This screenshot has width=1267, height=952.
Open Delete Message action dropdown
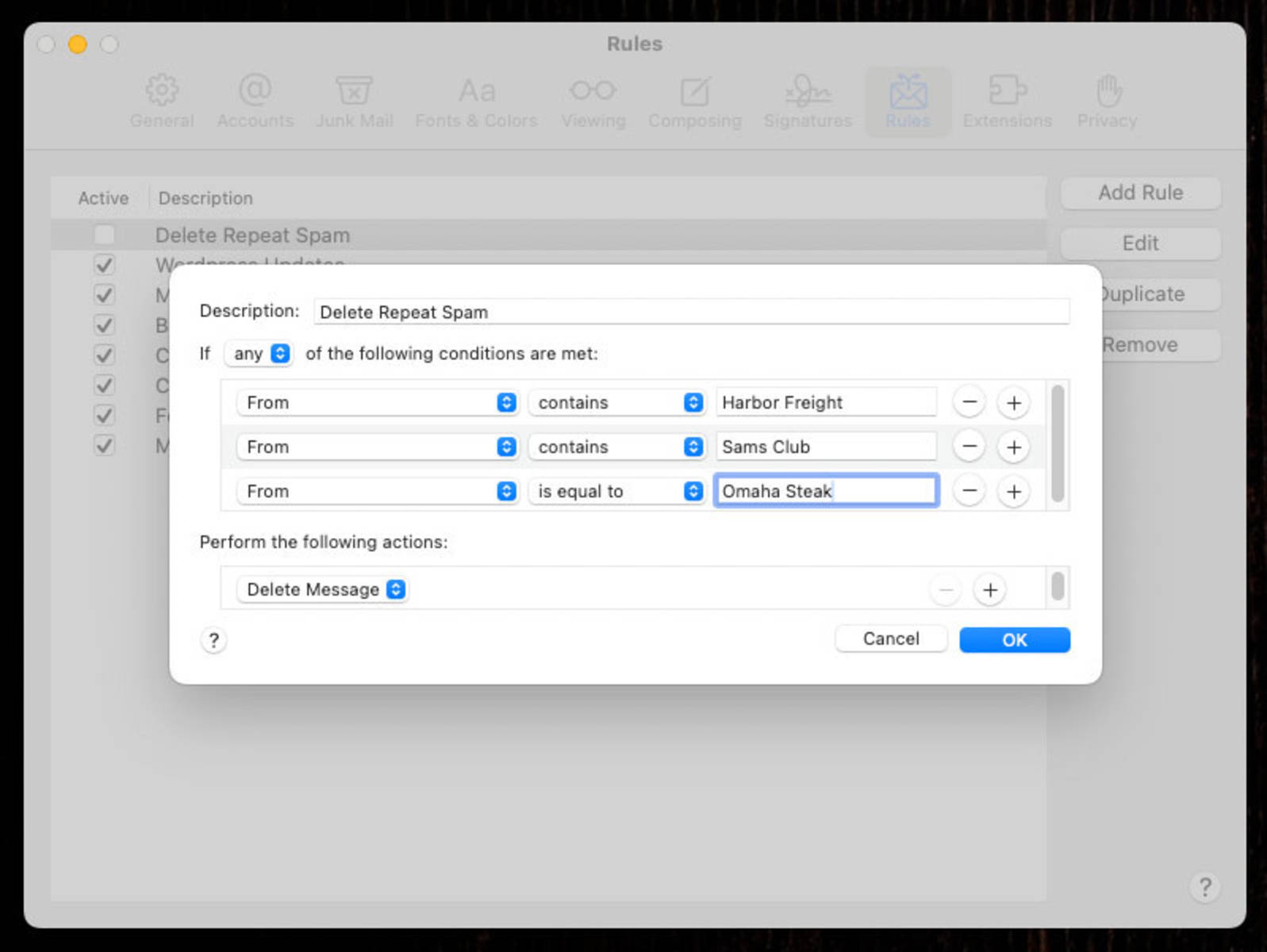322,589
